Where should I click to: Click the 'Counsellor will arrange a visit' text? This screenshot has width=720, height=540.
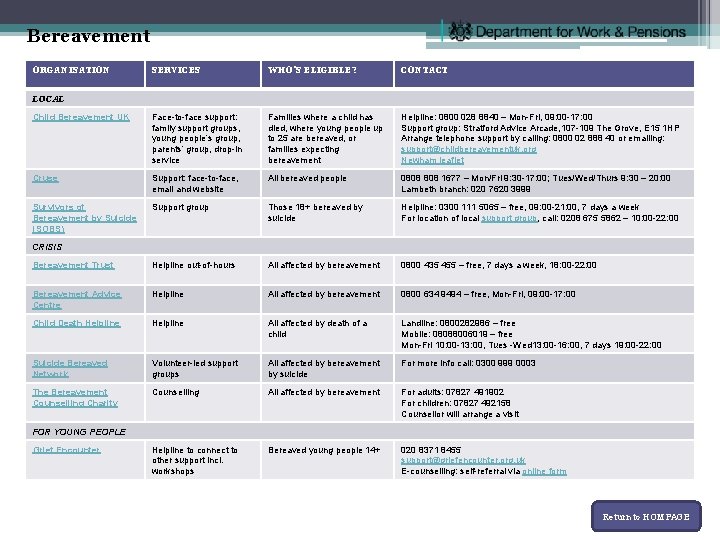point(460,414)
